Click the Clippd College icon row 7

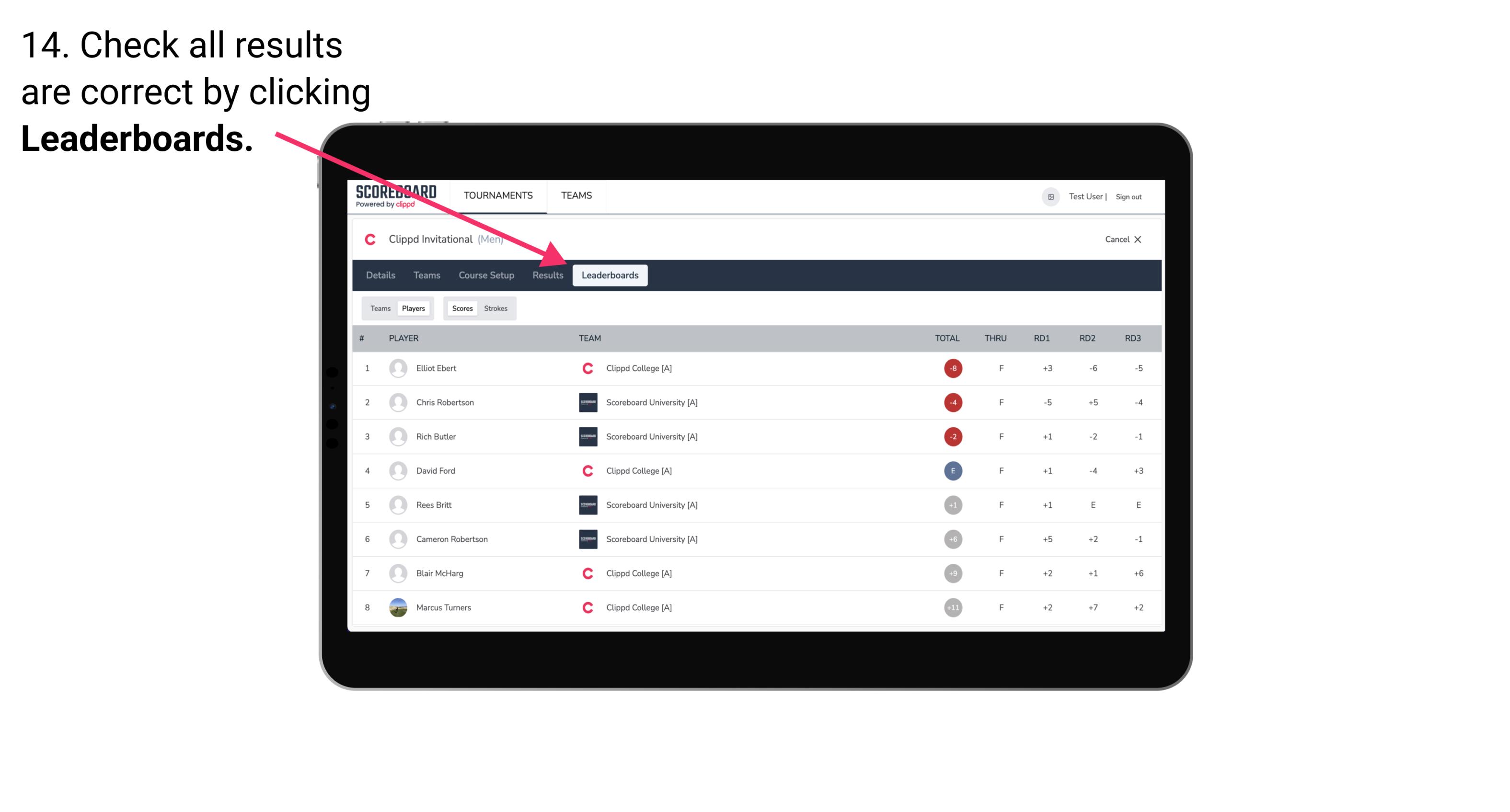[x=586, y=573]
